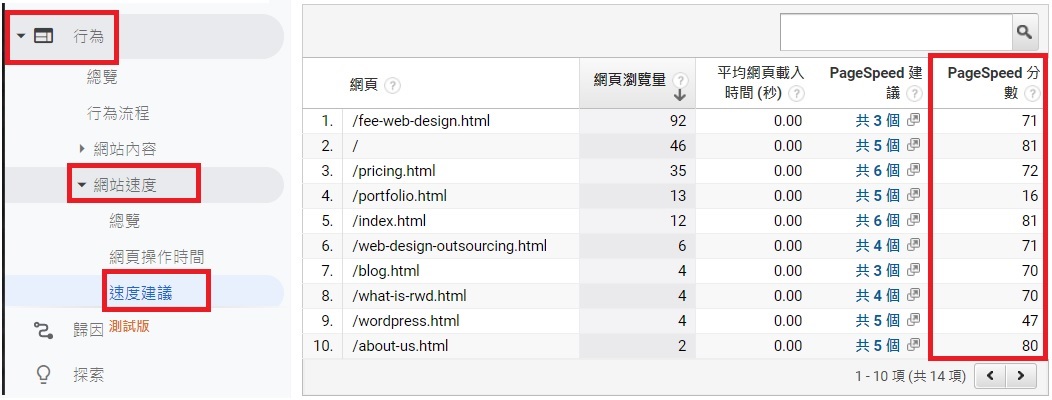The height and width of the screenshot is (400, 1052).
Task: Click the 行為 behavior panel icon
Action: [43, 36]
